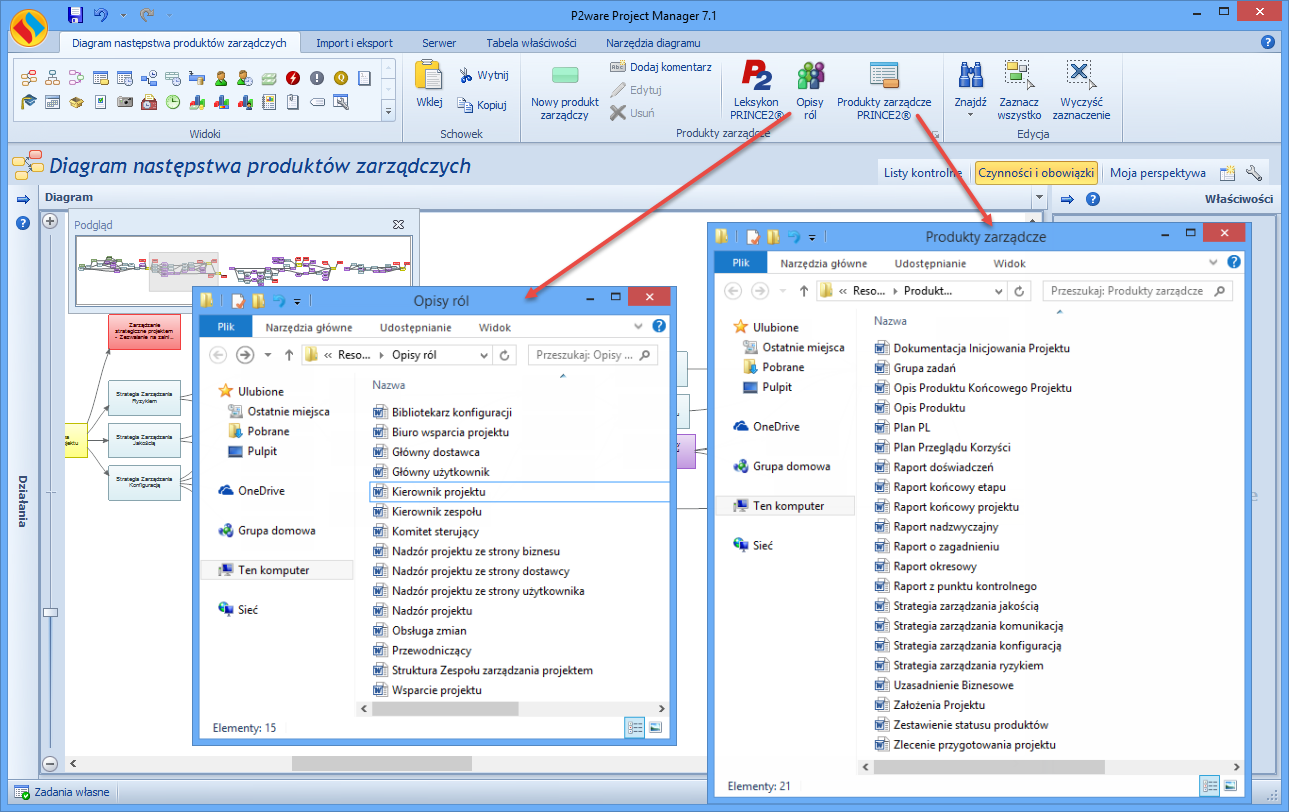The image size is (1289, 812).
Task: Open the green clock view icon
Action: [173, 102]
